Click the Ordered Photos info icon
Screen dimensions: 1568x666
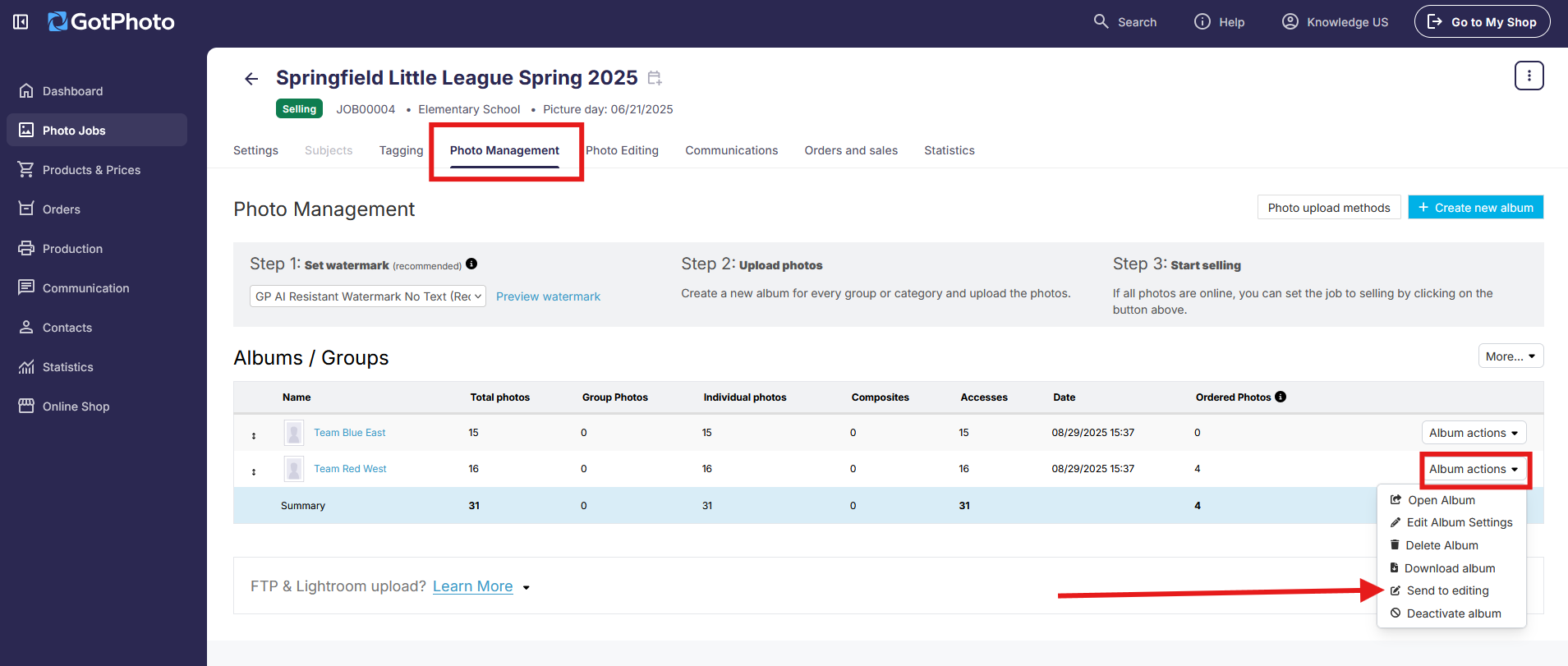(1281, 397)
